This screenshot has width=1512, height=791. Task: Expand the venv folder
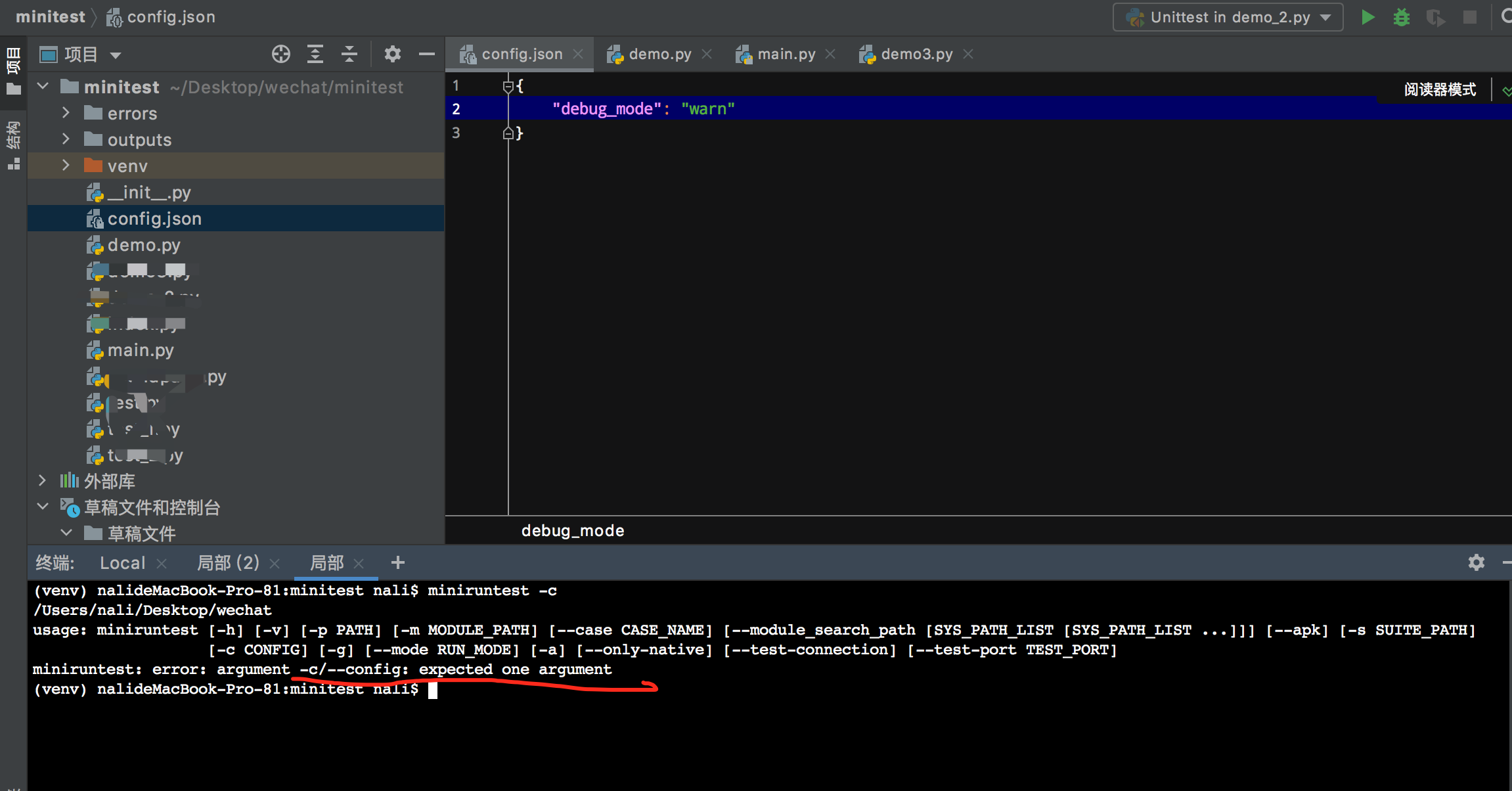point(66,166)
